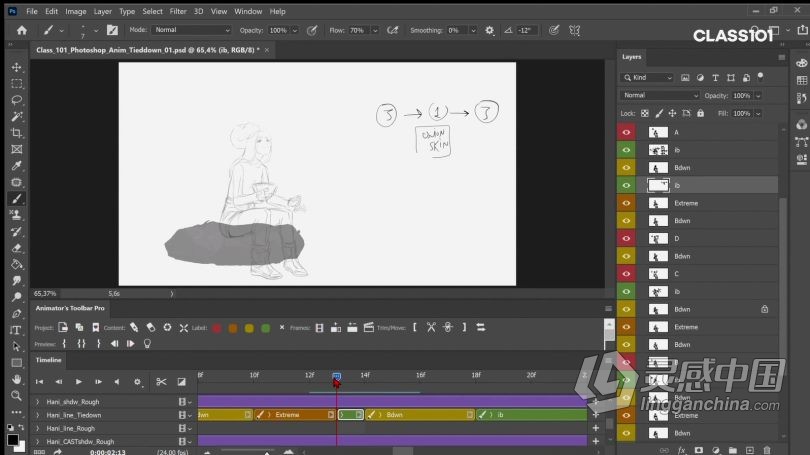810x455 pixels.
Task: Click the onion skin lightbulb icon
Action: (x=147, y=343)
